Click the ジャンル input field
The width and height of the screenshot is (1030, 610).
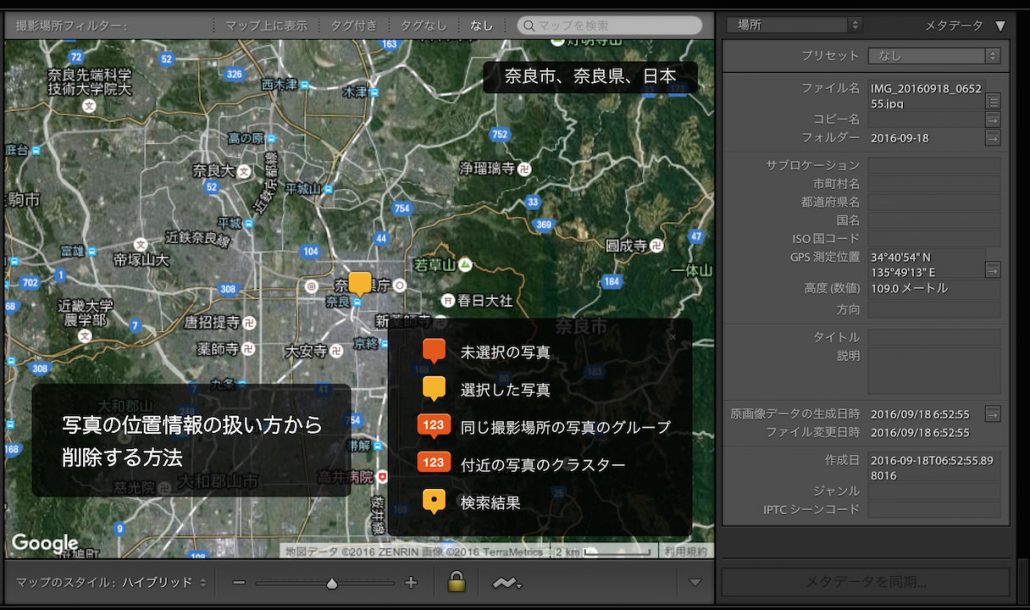934,491
